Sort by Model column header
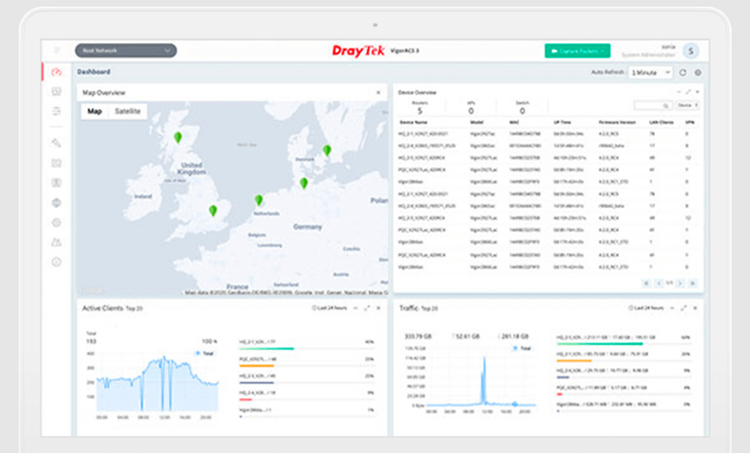The width and height of the screenshot is (750, 453). 476,122
